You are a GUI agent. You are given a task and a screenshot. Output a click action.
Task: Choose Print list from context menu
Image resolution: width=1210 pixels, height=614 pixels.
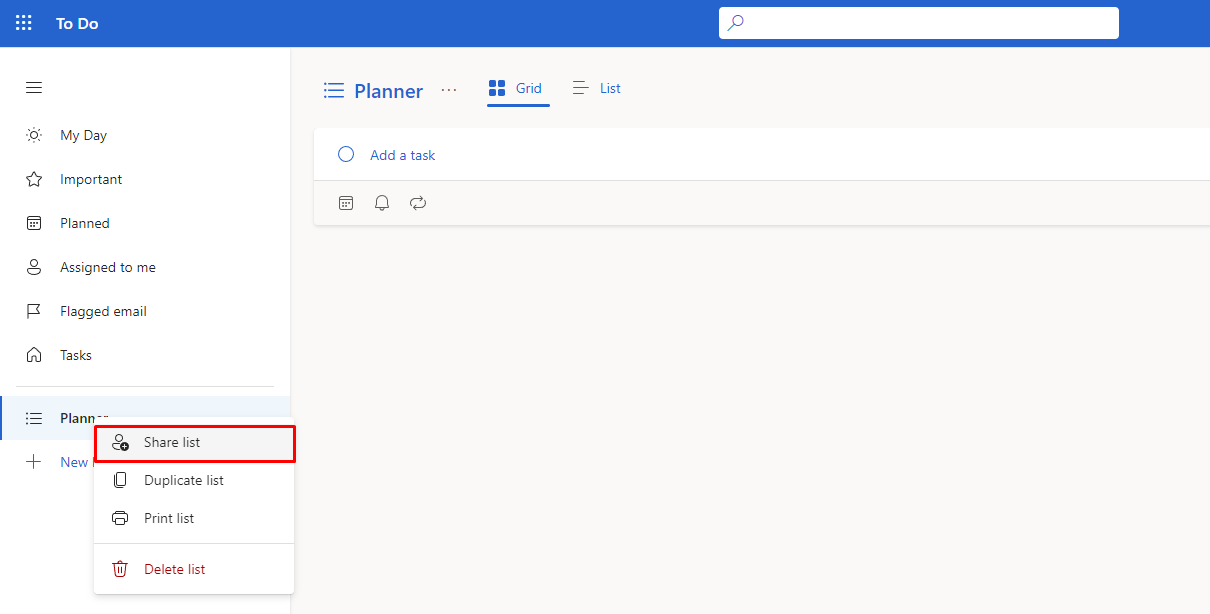click(194, 518)
